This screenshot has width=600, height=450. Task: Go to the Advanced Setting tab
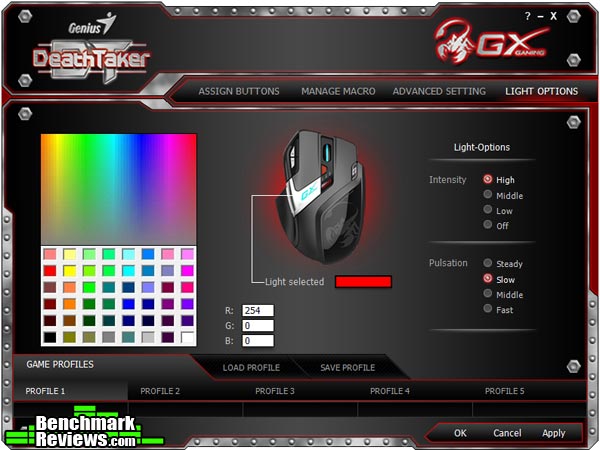coord(439,91)
